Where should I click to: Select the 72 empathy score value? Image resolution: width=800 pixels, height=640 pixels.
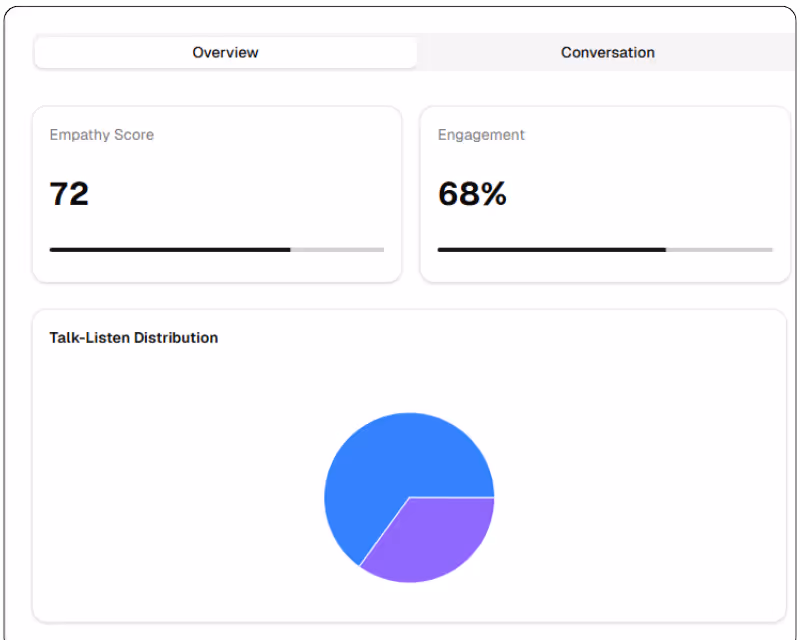[x=68, y=193]
